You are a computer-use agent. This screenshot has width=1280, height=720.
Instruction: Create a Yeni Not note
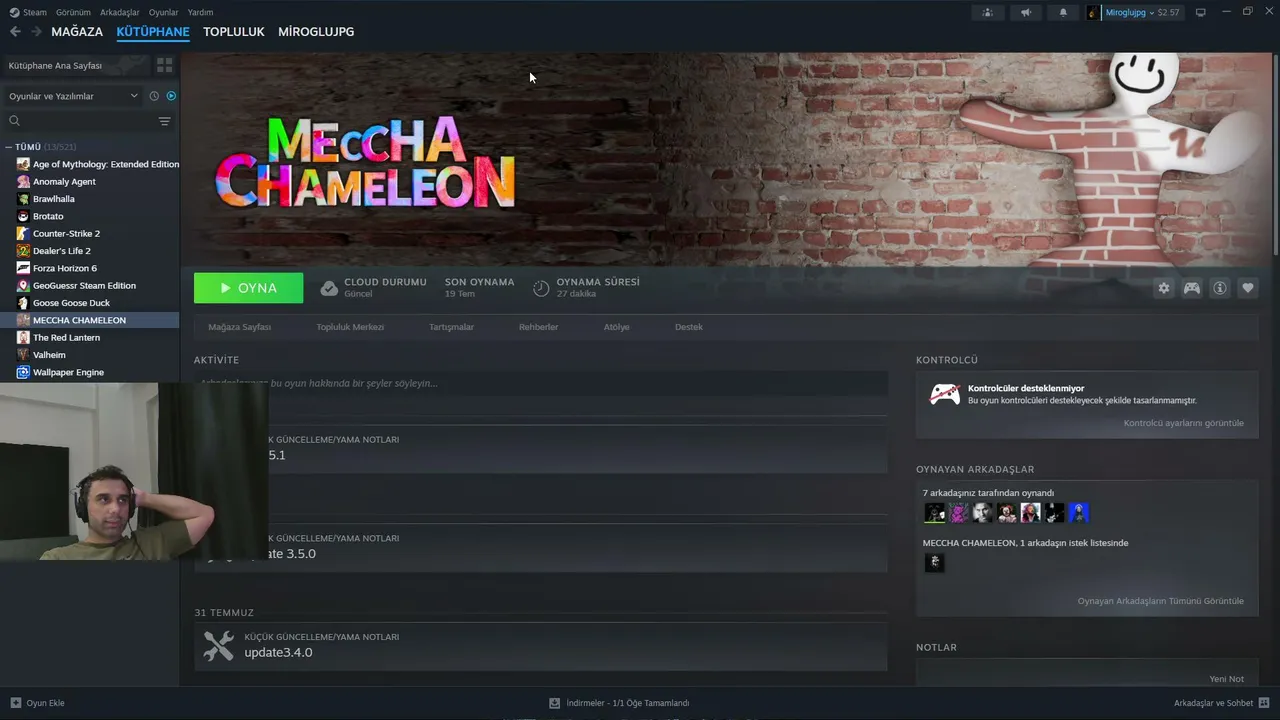pyautogui.click(x=1227, y=679)
